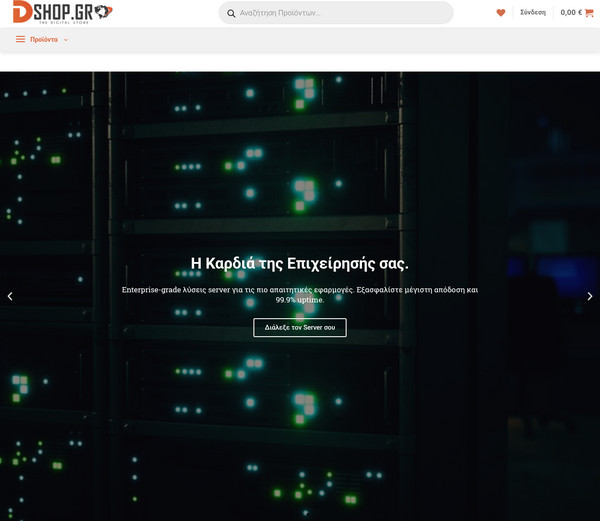Open the Προϊόντα menu
The height and width of the screenshot is (521, 600).
pyautogui.click(x=44, y=39)
